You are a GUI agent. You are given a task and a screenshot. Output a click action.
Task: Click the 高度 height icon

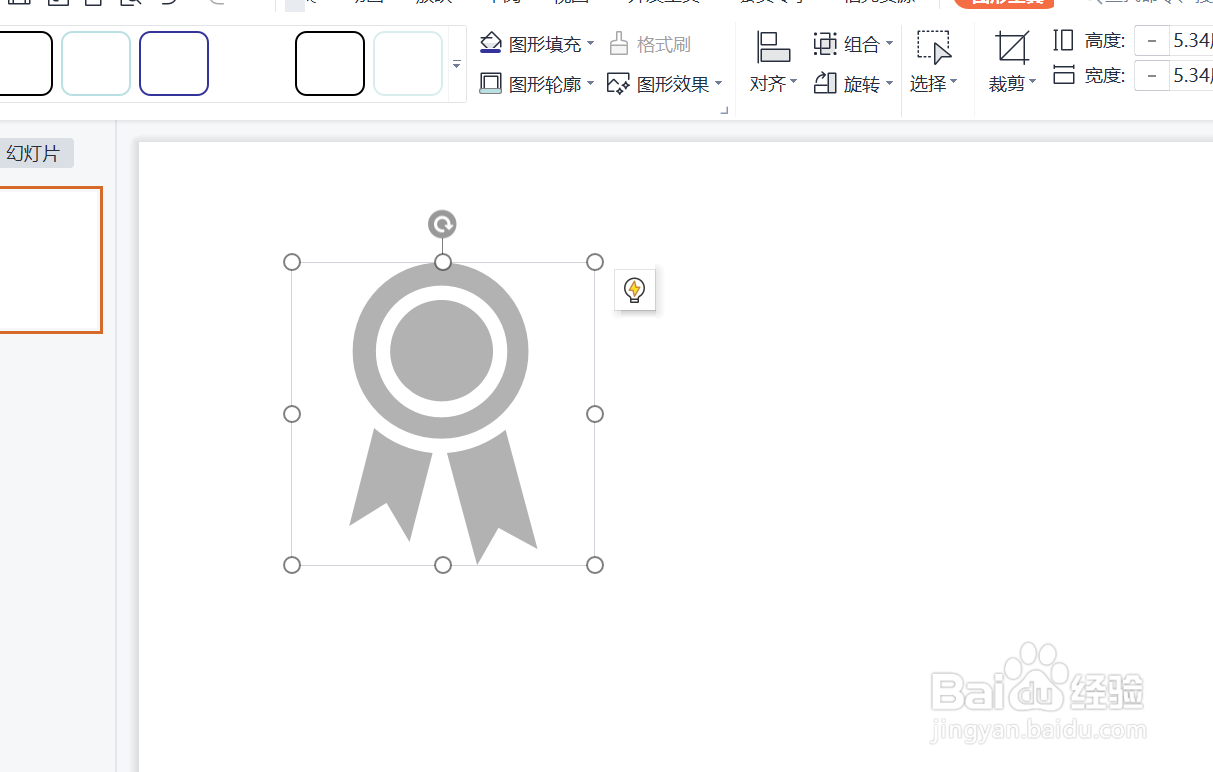1064,40
